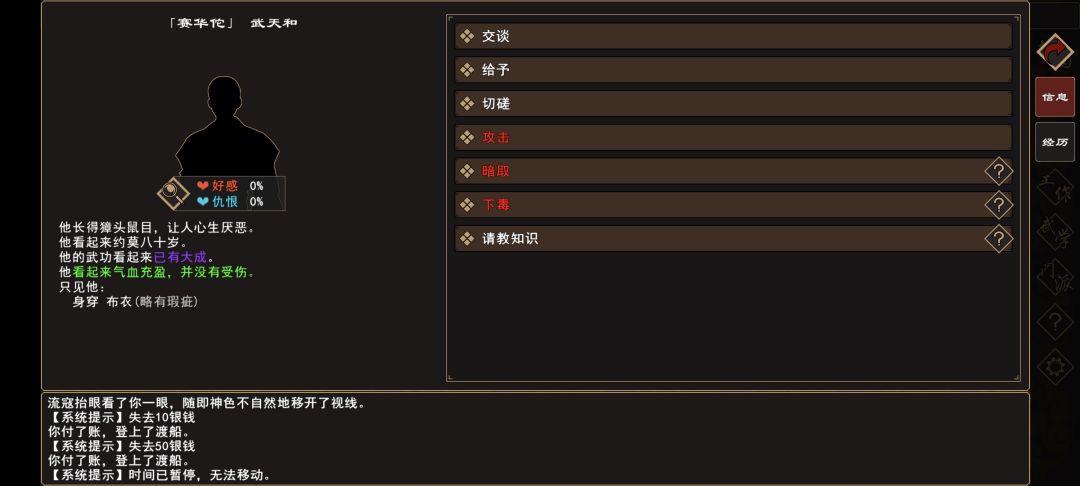Choose the red 攻击 action

coord(732,137)
